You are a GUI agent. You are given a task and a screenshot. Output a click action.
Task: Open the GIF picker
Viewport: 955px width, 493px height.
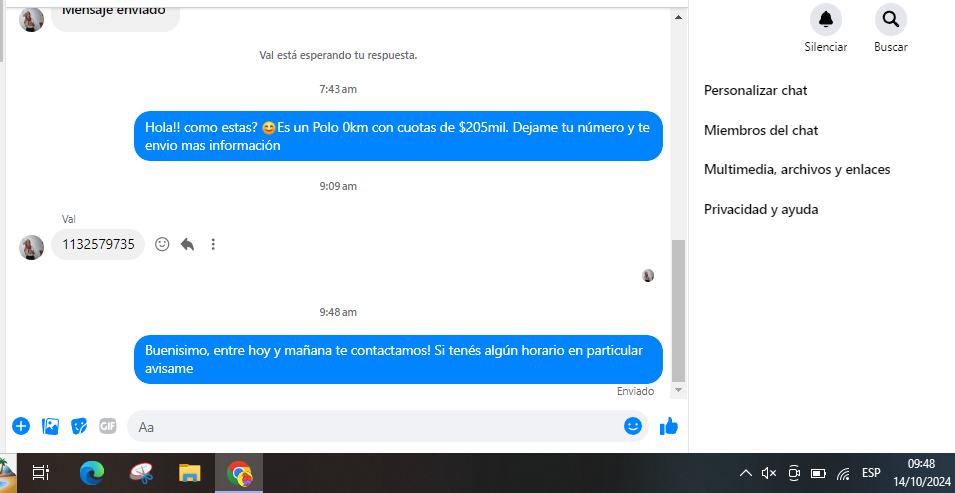coord(108,426)
